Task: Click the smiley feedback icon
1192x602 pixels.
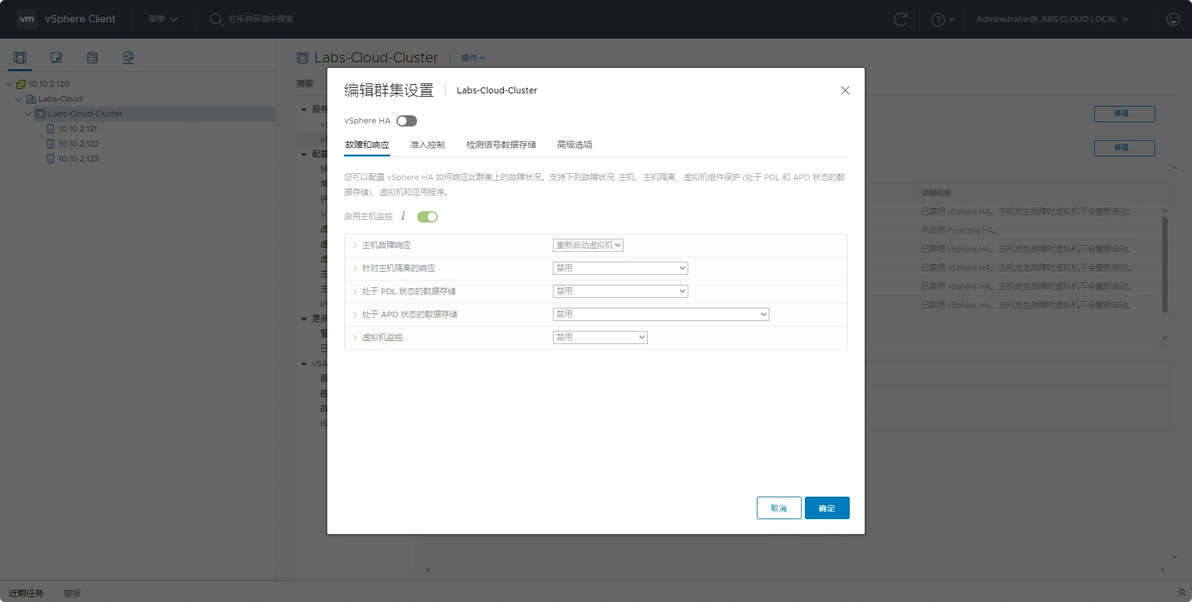Action: 1173,19
